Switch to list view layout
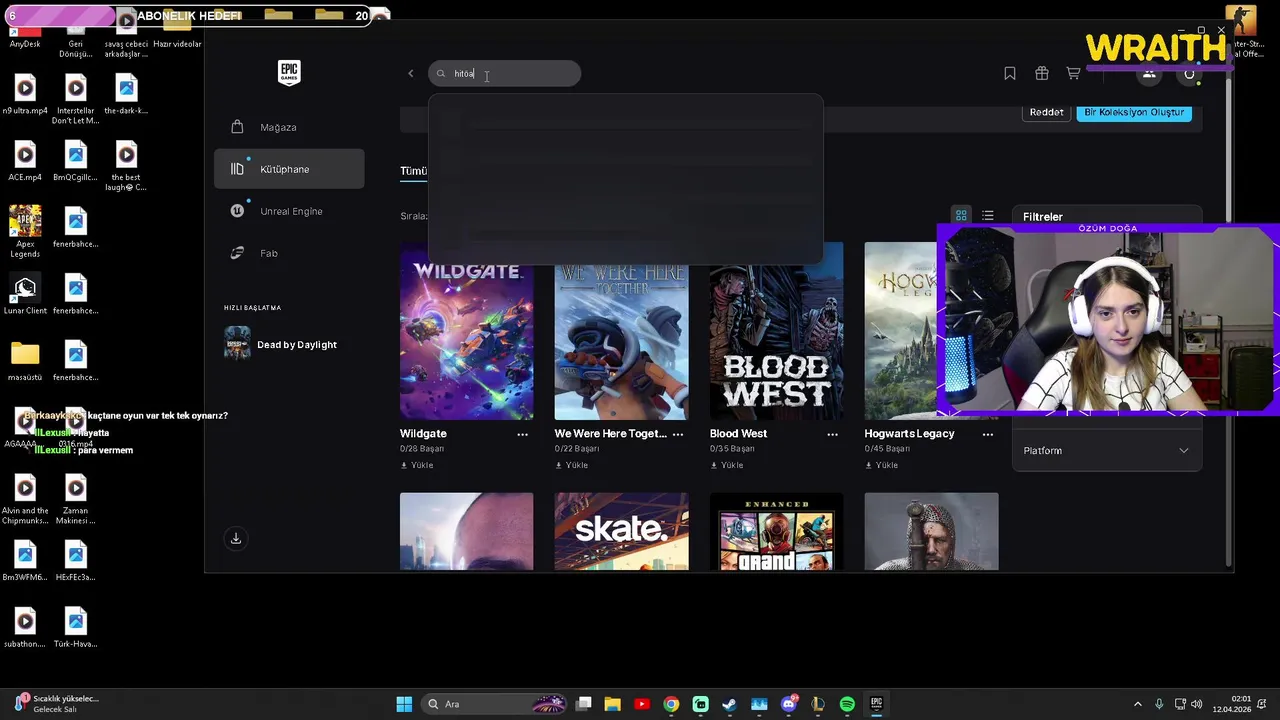Image resolution: width=1280 pixels, height=720 pixels. click(x=988, y=216)
